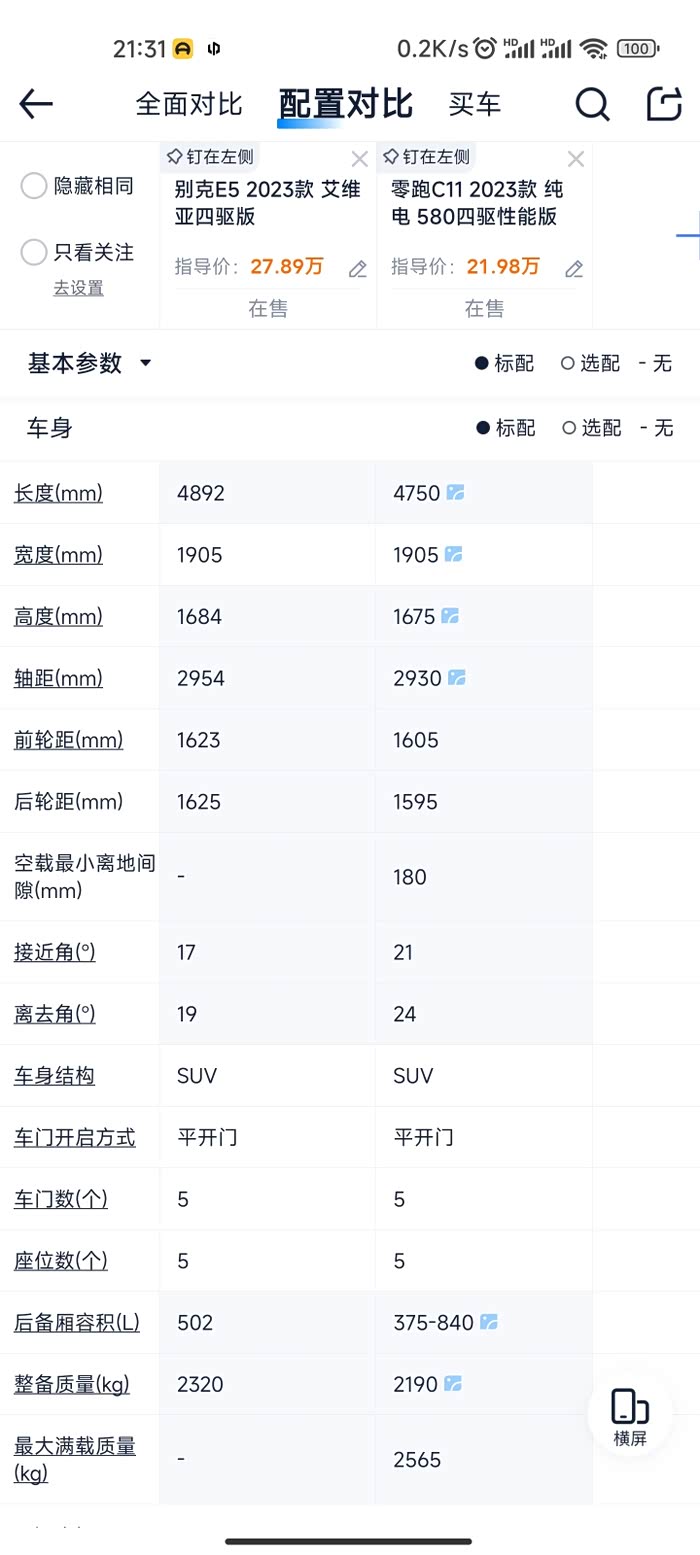This screenshot has width=700, height=1555.
Task: Tap the back arrow icon
Action: [36, 104]
